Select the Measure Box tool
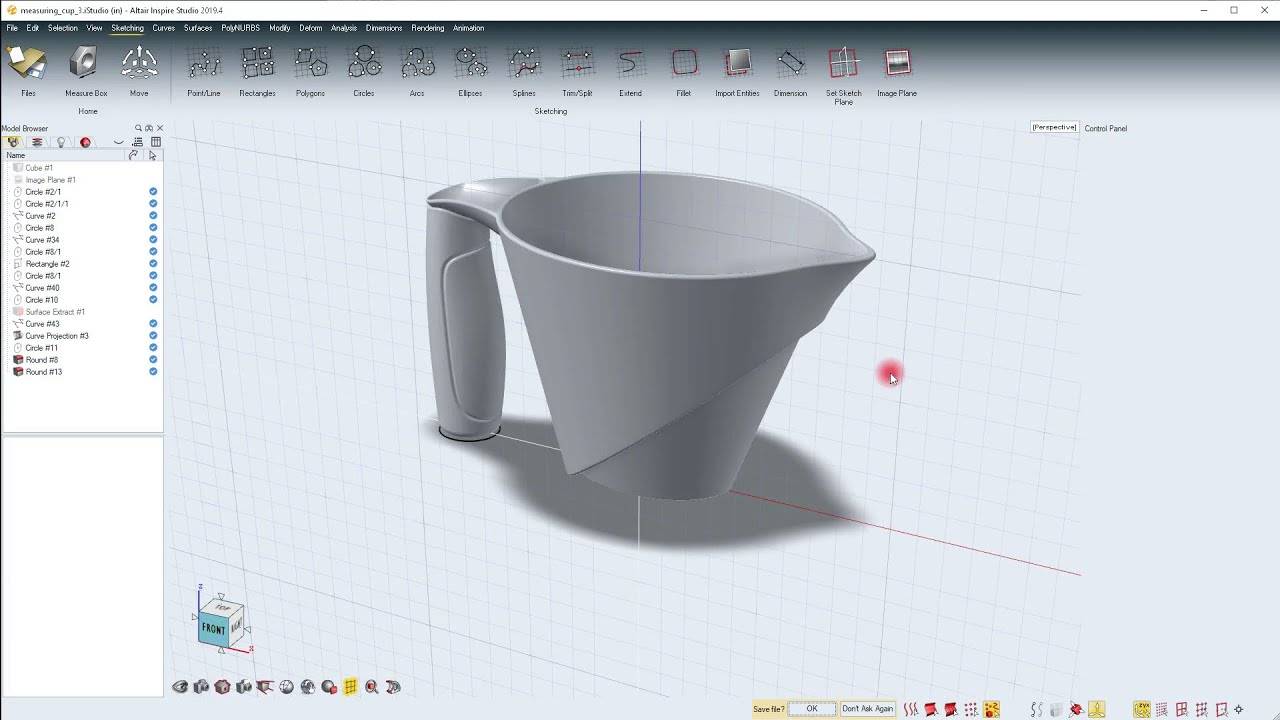 tap(86, 70)
